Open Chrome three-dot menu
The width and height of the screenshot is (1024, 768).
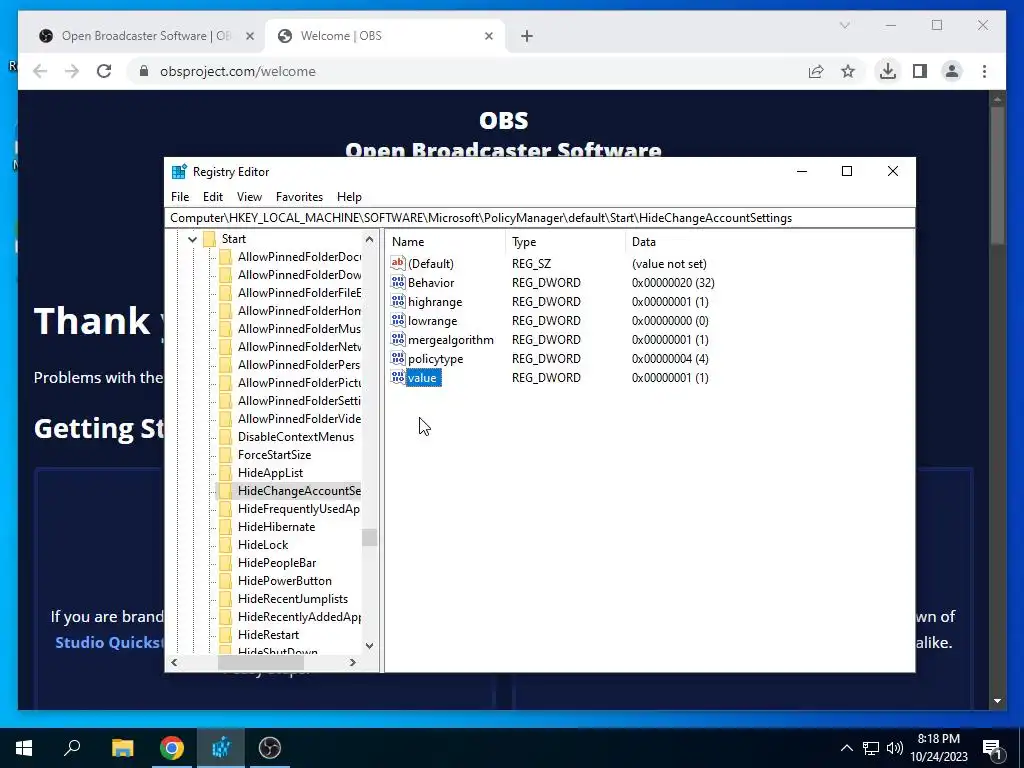pos(984,71)
